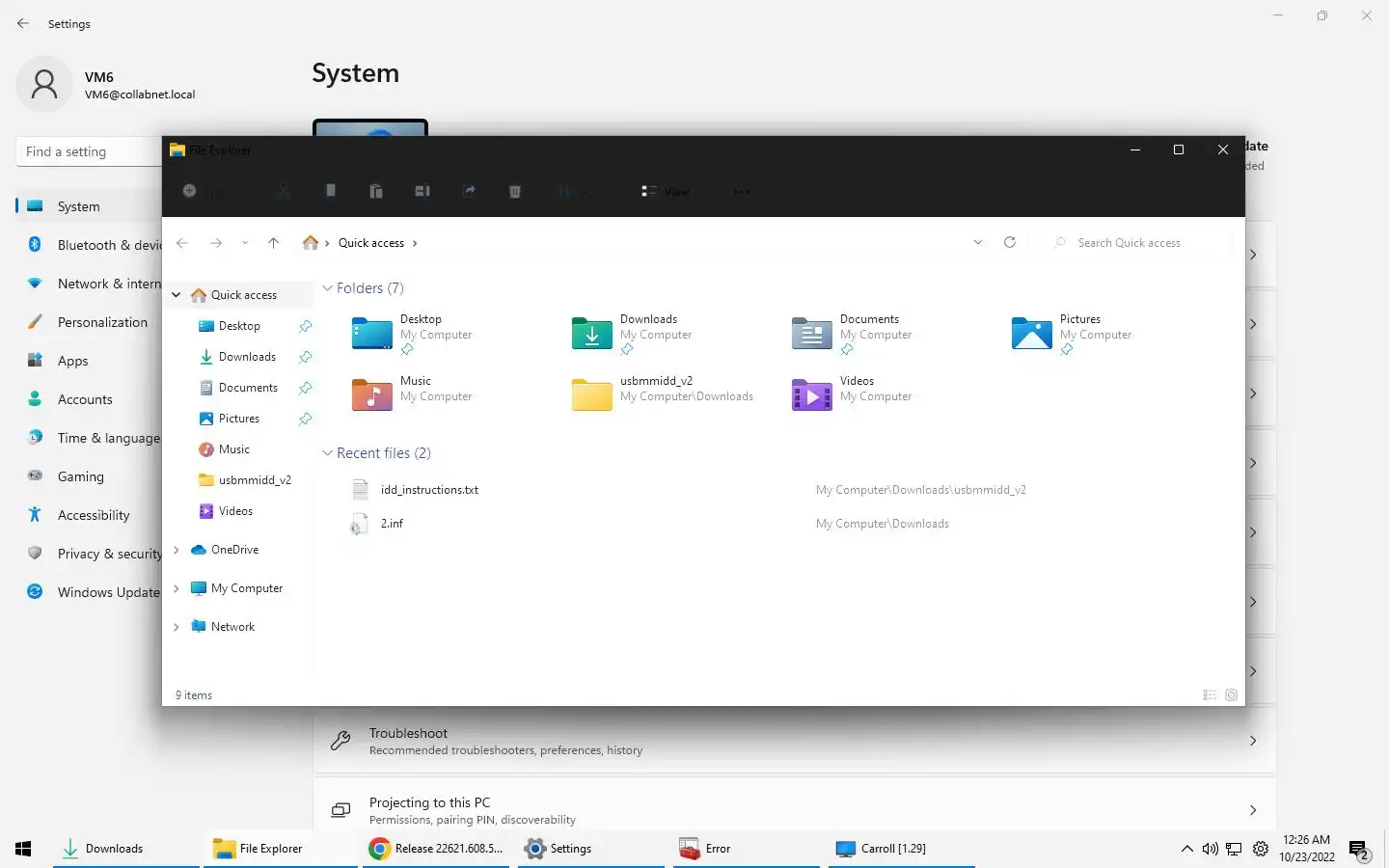Viewport: 1389px width, 868px height.
Task: Expand the My Computer tree node
Action: pos(177,588)
